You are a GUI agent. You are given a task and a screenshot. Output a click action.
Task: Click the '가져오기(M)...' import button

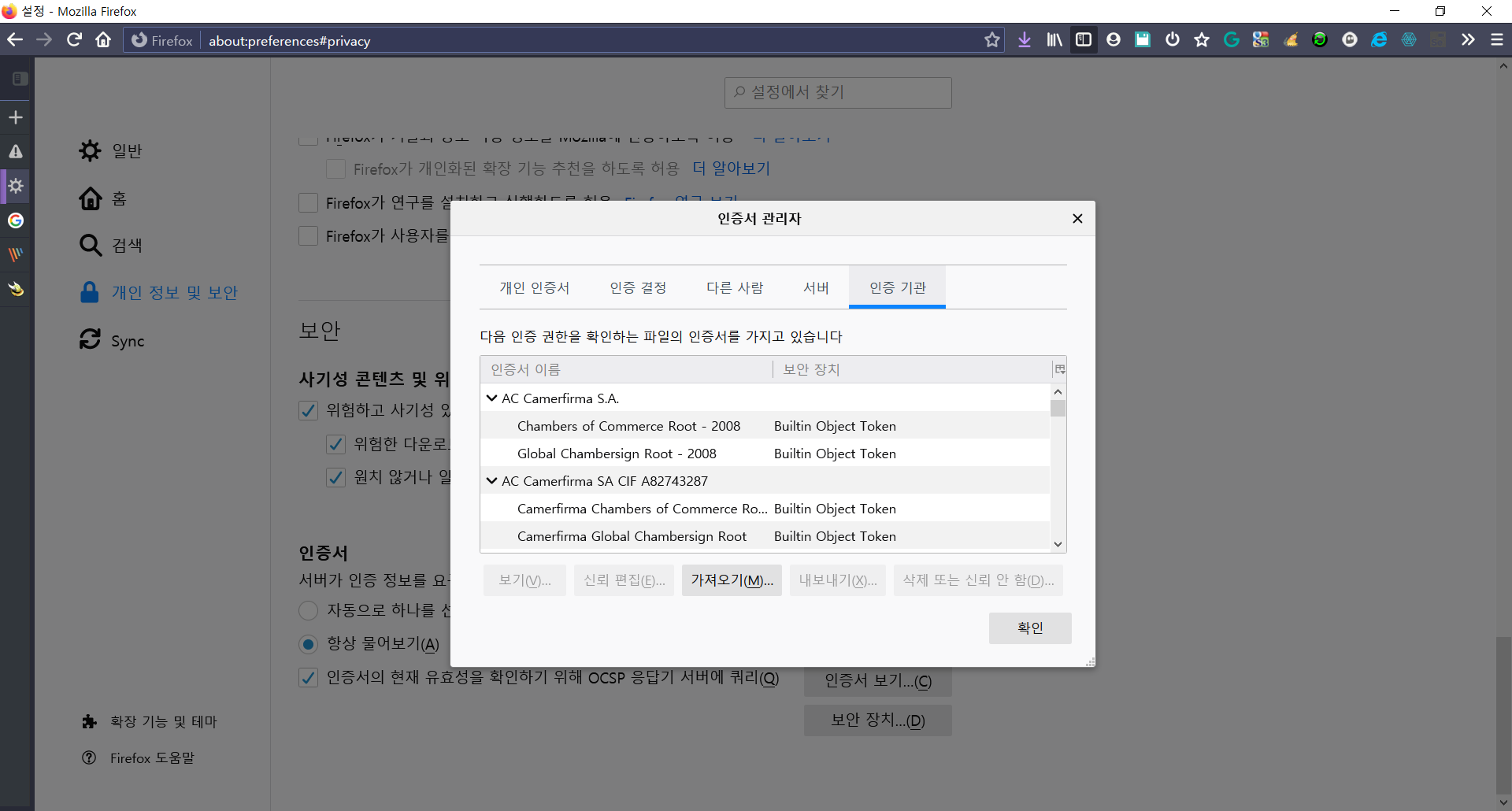click(x=732, y=580)
